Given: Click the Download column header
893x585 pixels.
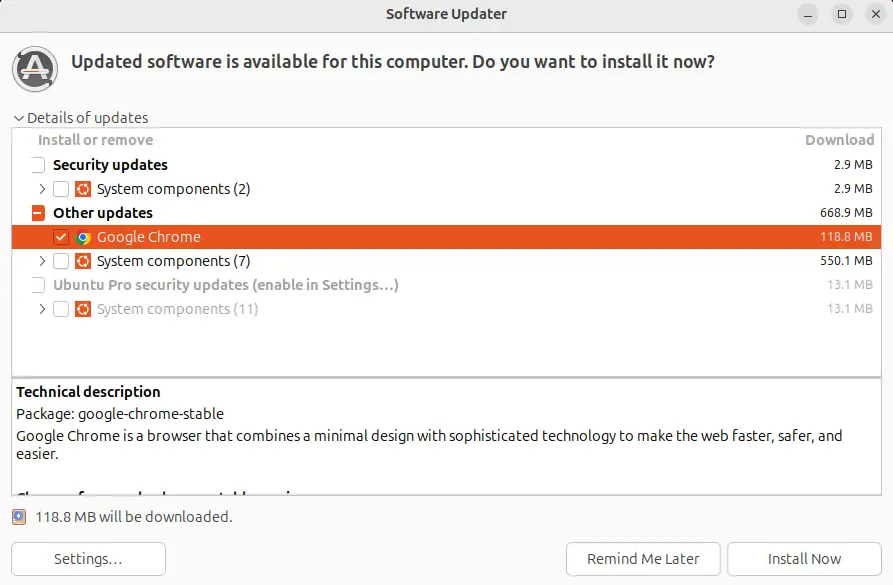Looking at the screenshot, I should [x=839, y=139].
